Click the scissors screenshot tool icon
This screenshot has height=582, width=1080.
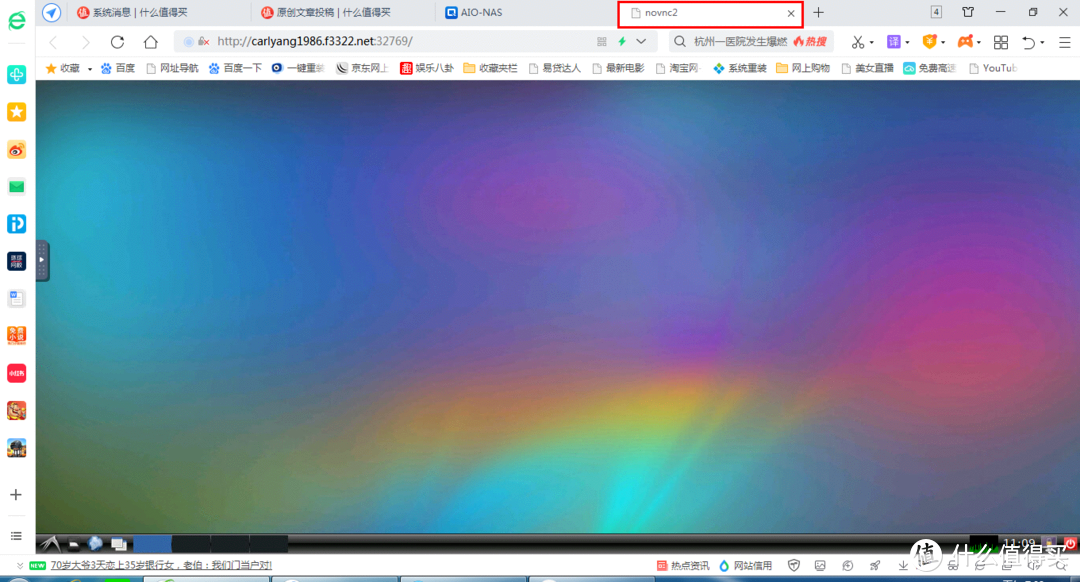(858, 42)
